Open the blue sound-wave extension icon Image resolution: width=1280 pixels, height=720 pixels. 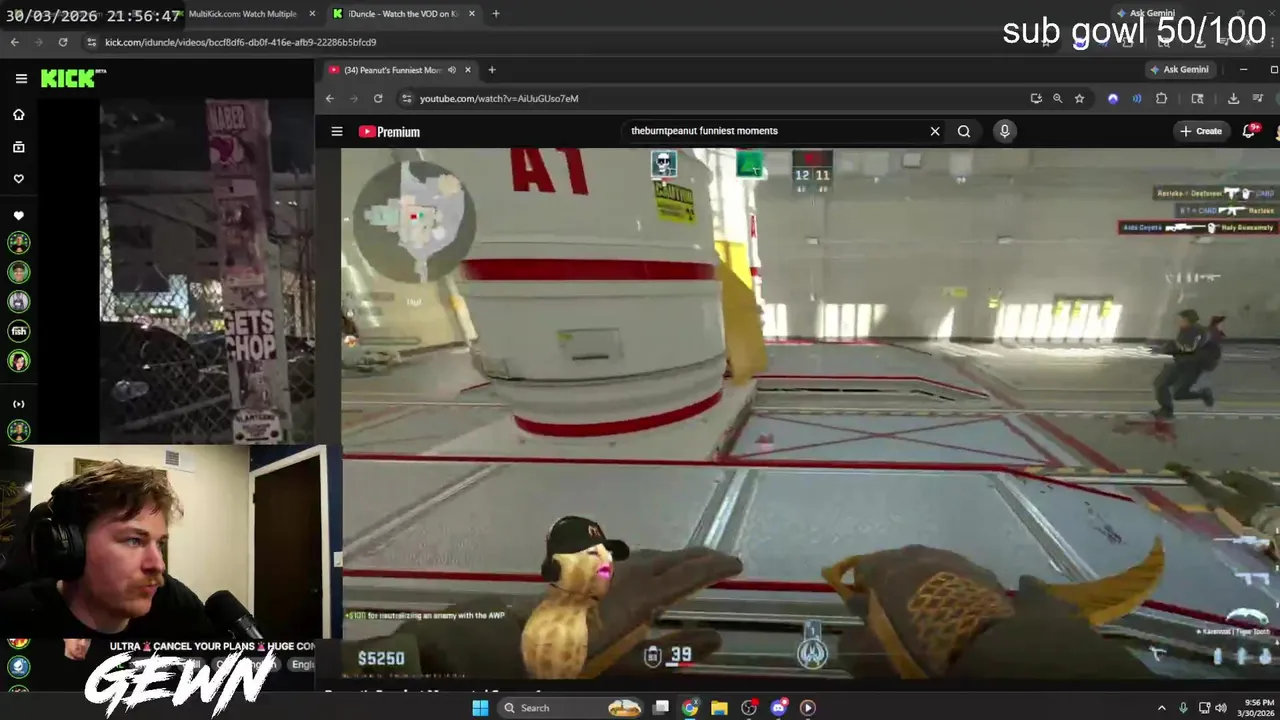1137,98
